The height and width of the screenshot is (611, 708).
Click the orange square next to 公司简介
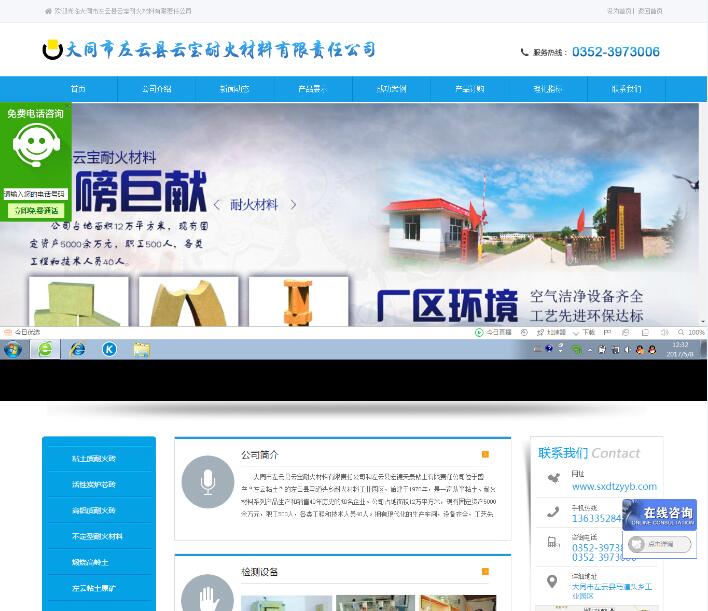(x=486, y=454)
